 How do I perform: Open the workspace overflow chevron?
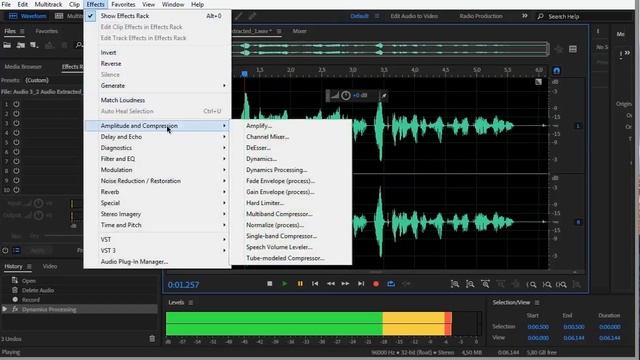(x=524, y=16)
